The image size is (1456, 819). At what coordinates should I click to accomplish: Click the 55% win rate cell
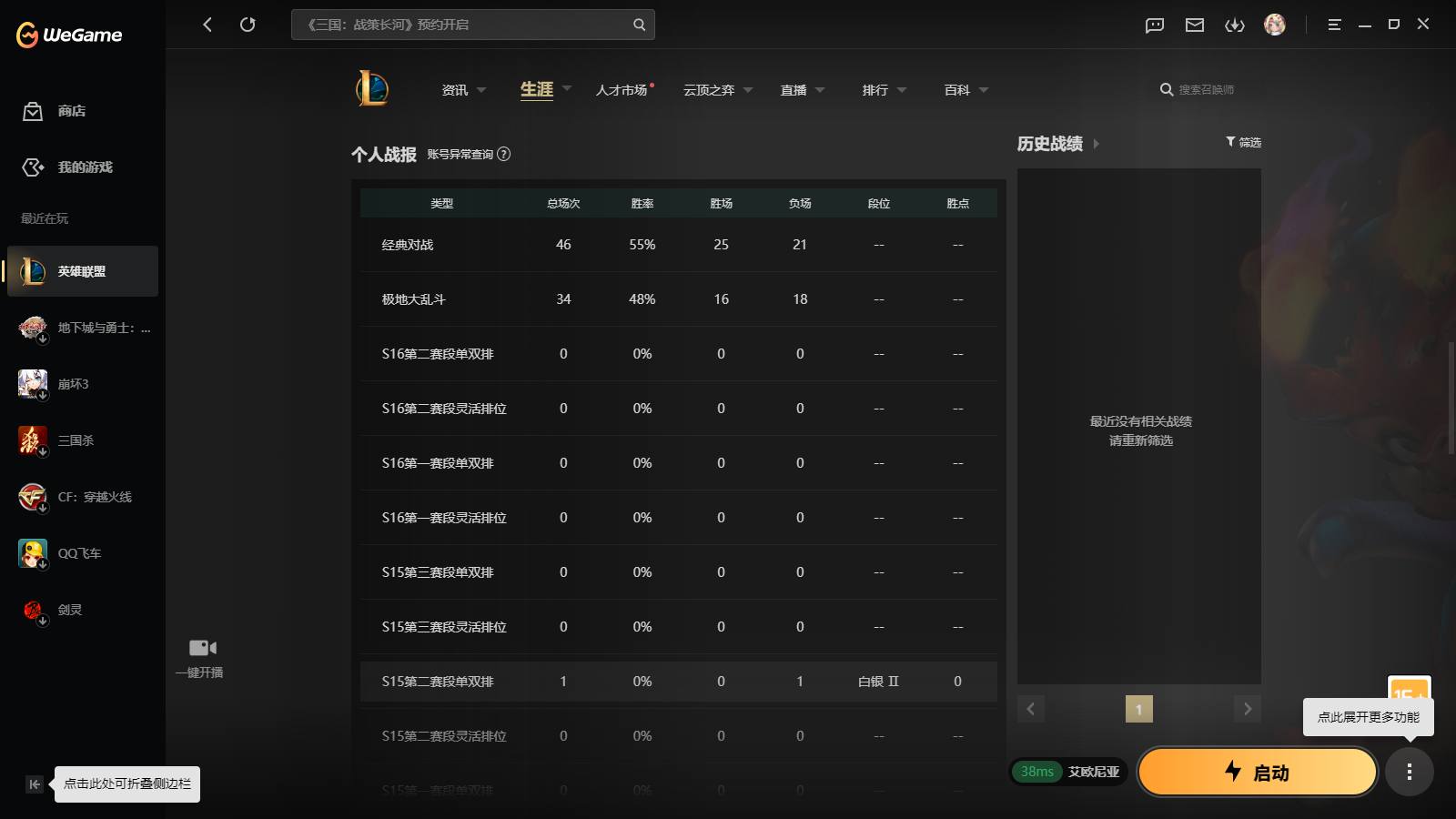[x=642, y=245]
